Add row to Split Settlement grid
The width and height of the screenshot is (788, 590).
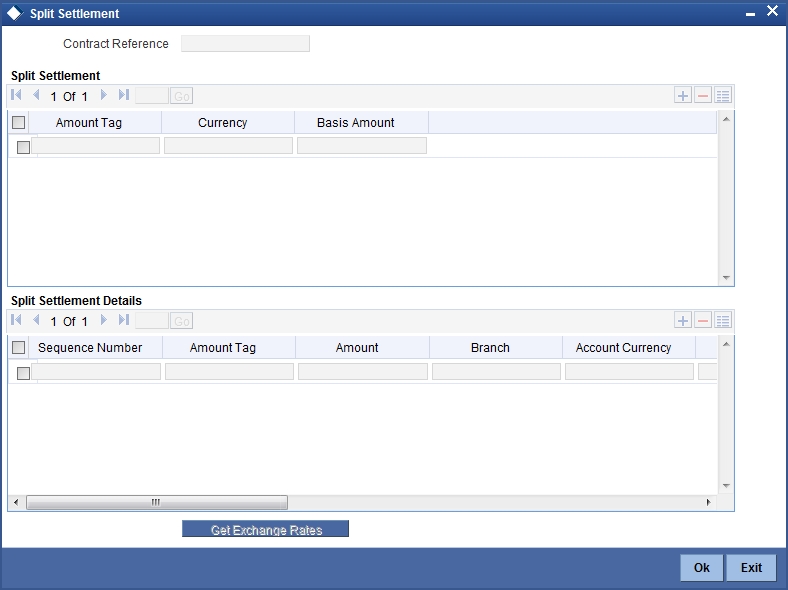pos(682,95)
